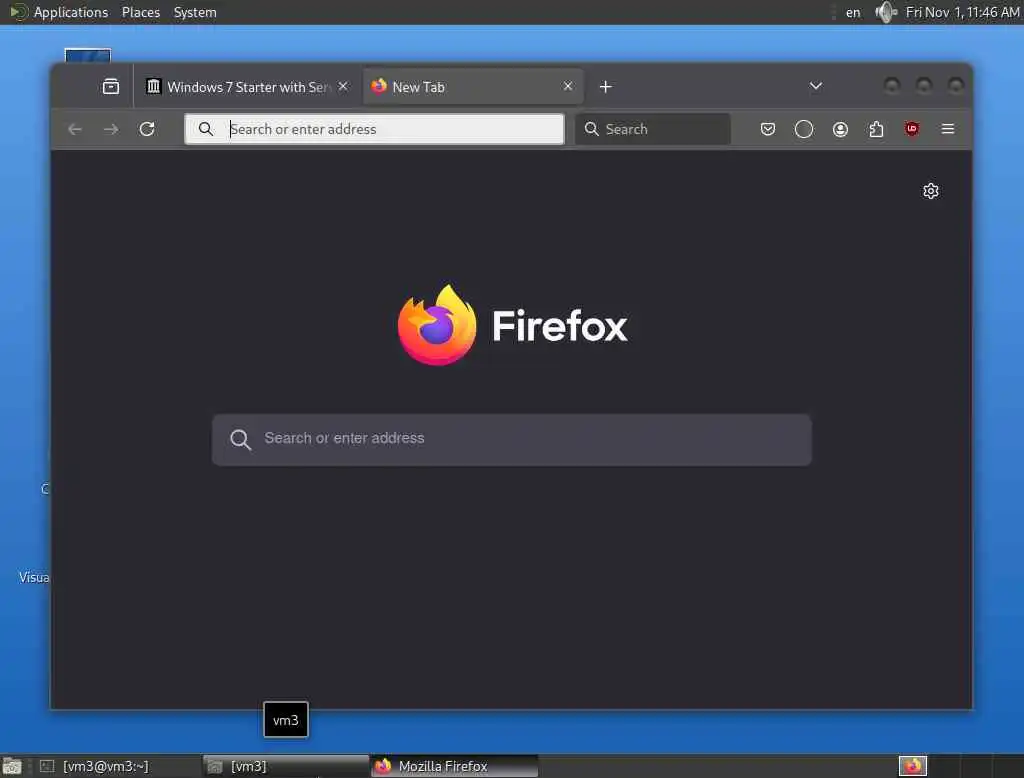The height and width of the screenshot is (778, 1024).
Task: Open the uBlock Origin extension icon
Action: click(912, 129)
